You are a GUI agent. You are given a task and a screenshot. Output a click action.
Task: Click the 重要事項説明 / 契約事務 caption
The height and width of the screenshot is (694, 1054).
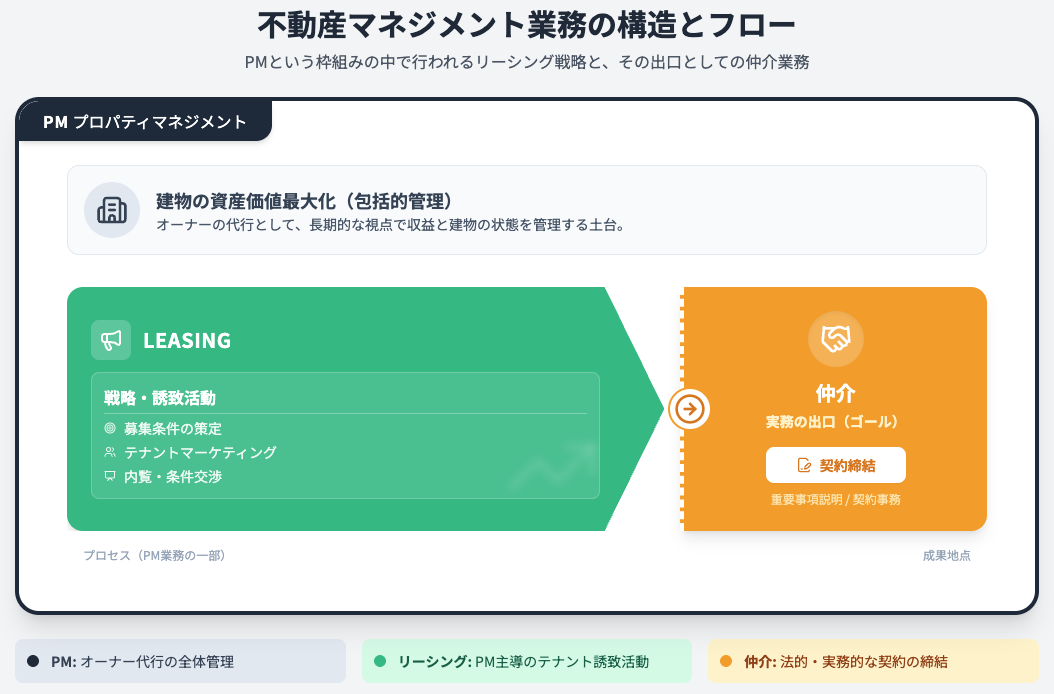tap(835, 499)
